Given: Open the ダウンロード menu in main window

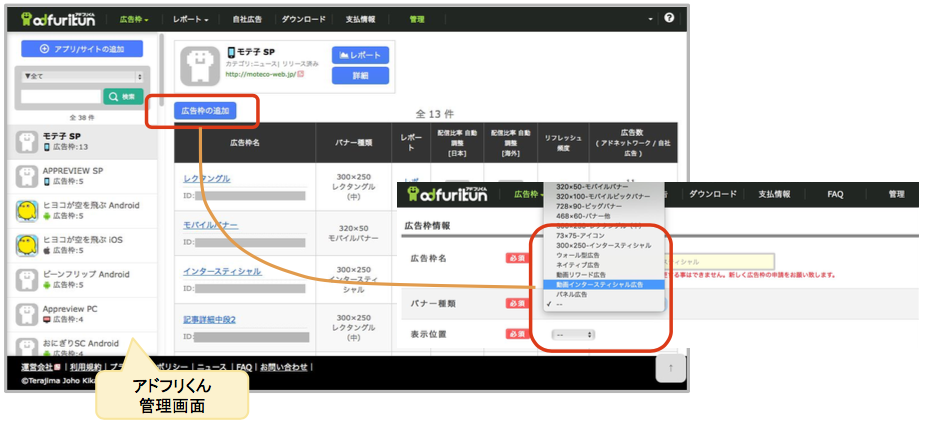Looking at the screenshot, I should click(x=303, y=19).
